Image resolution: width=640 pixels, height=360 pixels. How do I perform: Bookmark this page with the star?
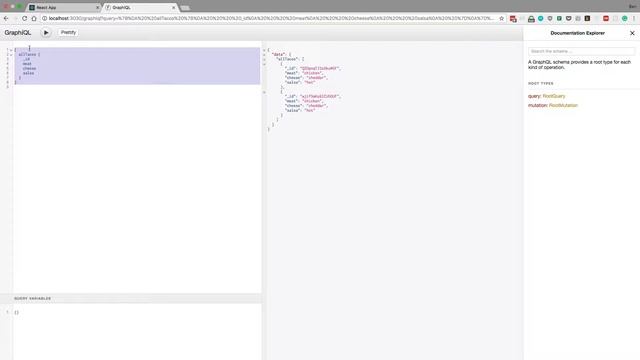coord(502,18)
